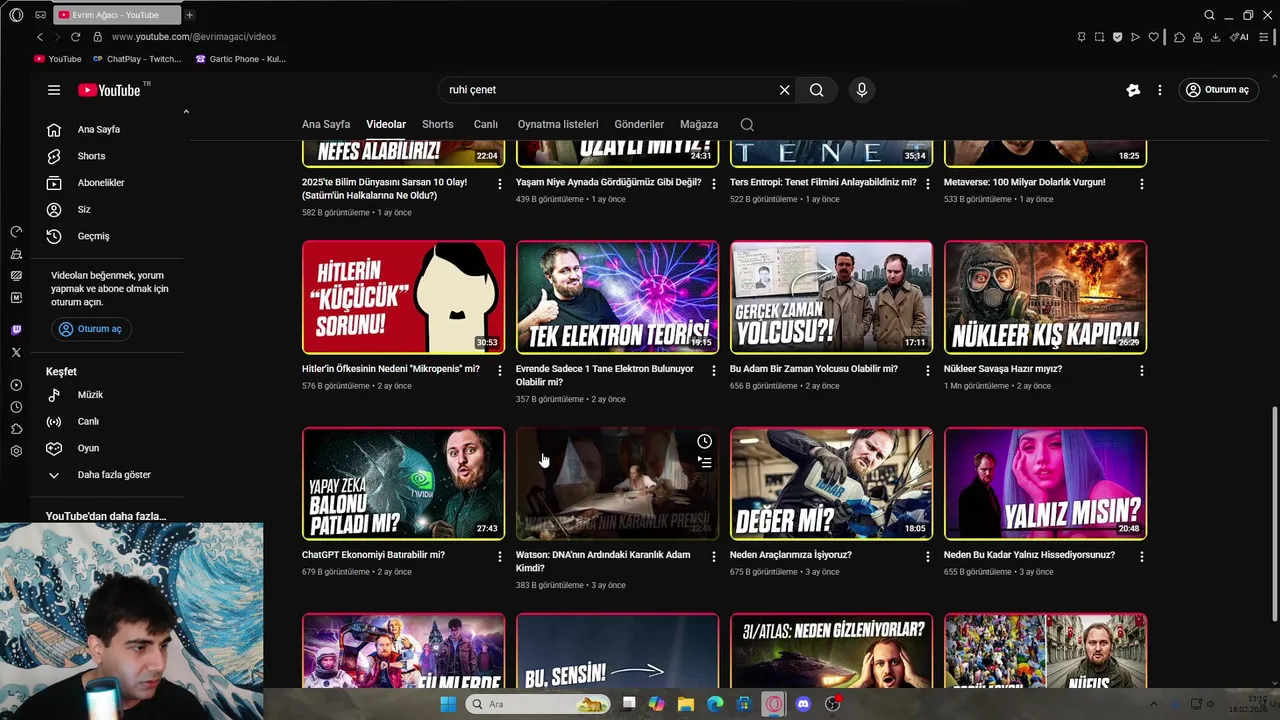
Task: Open a new browser tab
Action: [x=189, y=15]
